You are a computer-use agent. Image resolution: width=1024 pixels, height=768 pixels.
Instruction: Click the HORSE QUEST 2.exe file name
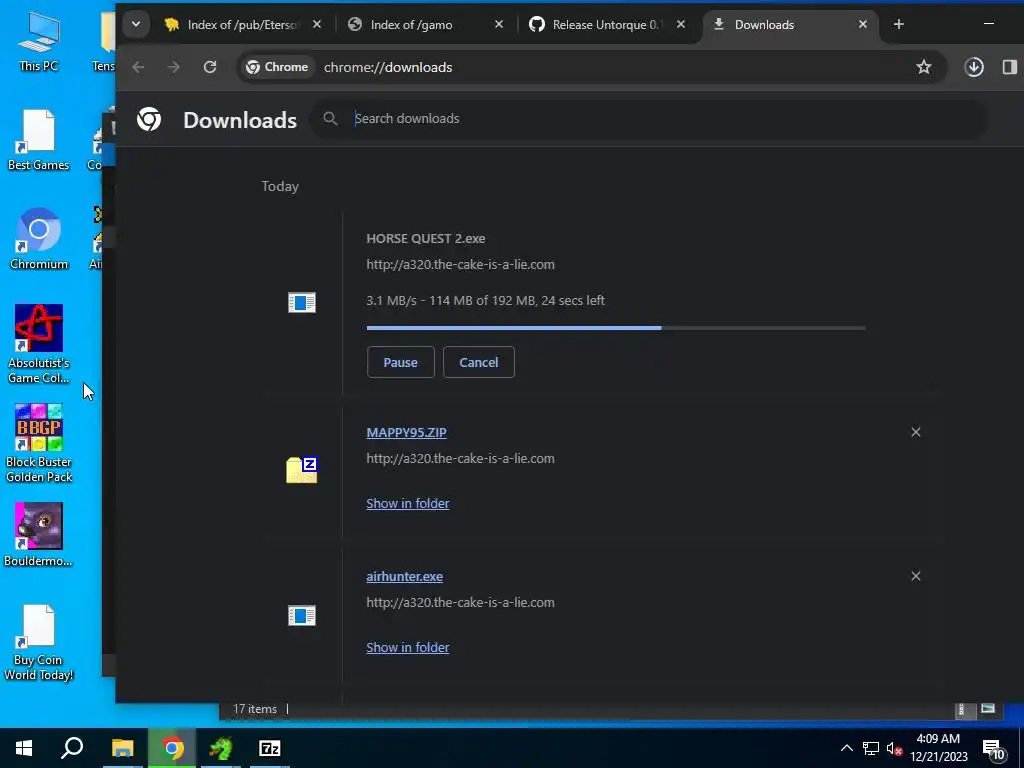[x=426, y=238]
